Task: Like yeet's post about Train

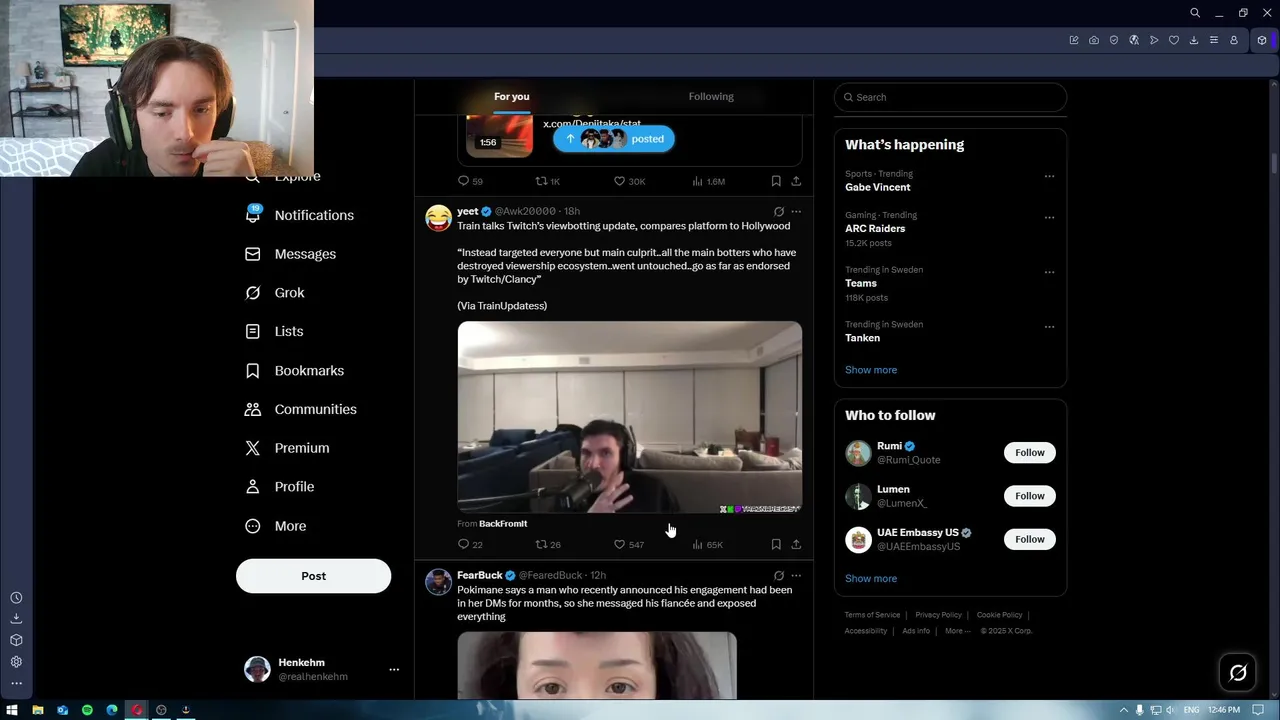Action: (628, 545)
